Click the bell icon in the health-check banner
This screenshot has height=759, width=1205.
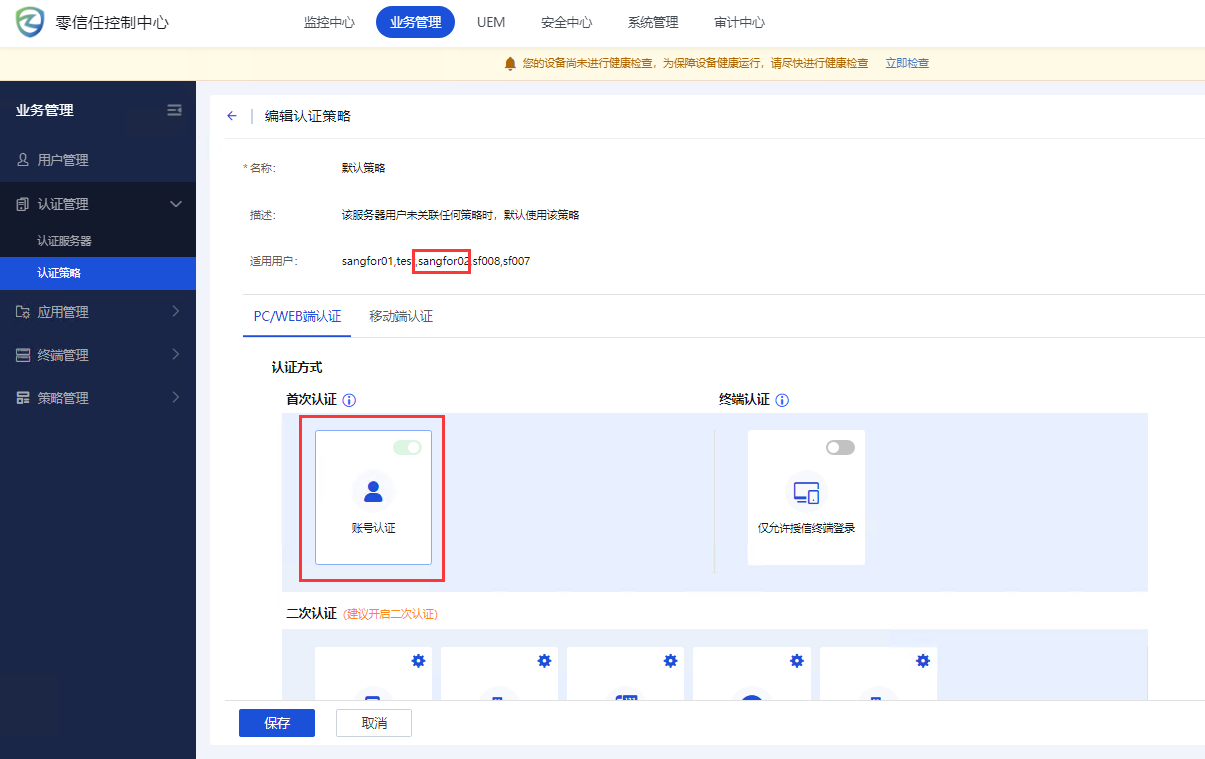click(x=510, y=63)
